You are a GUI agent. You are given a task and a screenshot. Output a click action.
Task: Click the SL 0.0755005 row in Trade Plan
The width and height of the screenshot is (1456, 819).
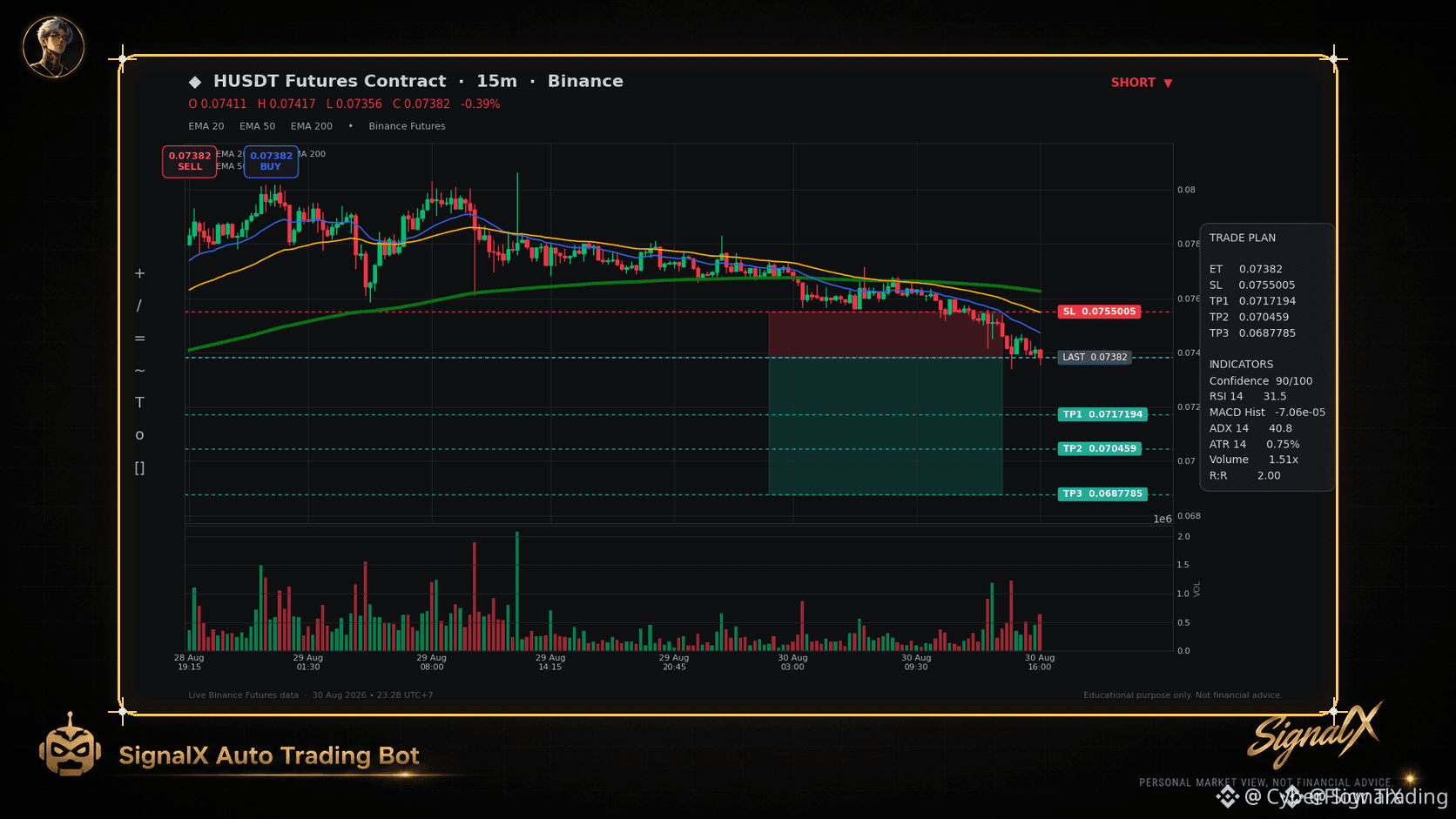pyautogui.click(x=1252, y=285)
